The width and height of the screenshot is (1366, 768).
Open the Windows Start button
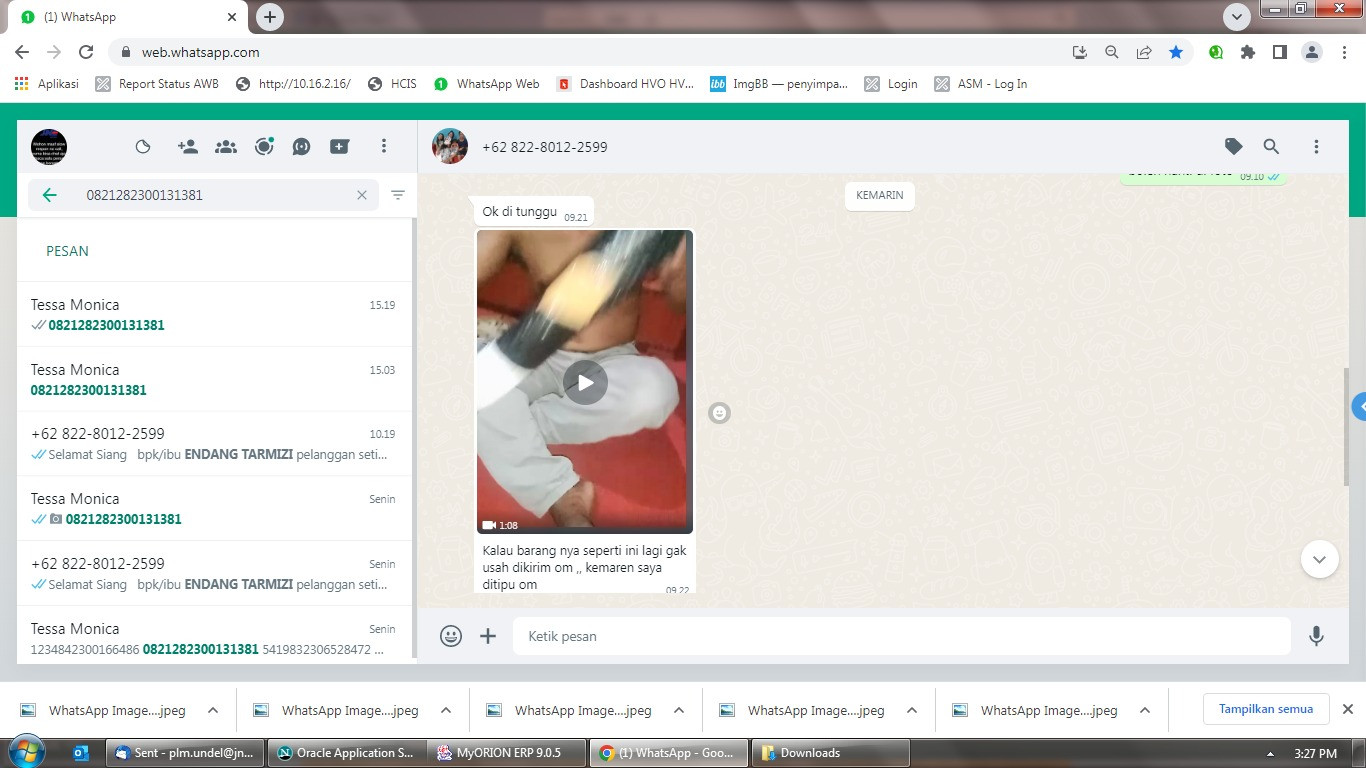coord(26,751)
